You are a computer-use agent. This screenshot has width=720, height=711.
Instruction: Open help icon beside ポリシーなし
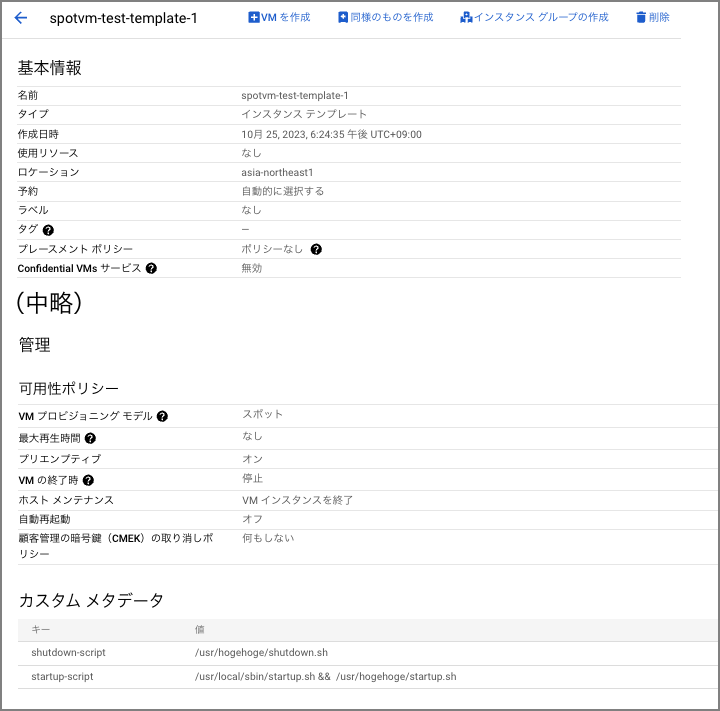point(316,249)
